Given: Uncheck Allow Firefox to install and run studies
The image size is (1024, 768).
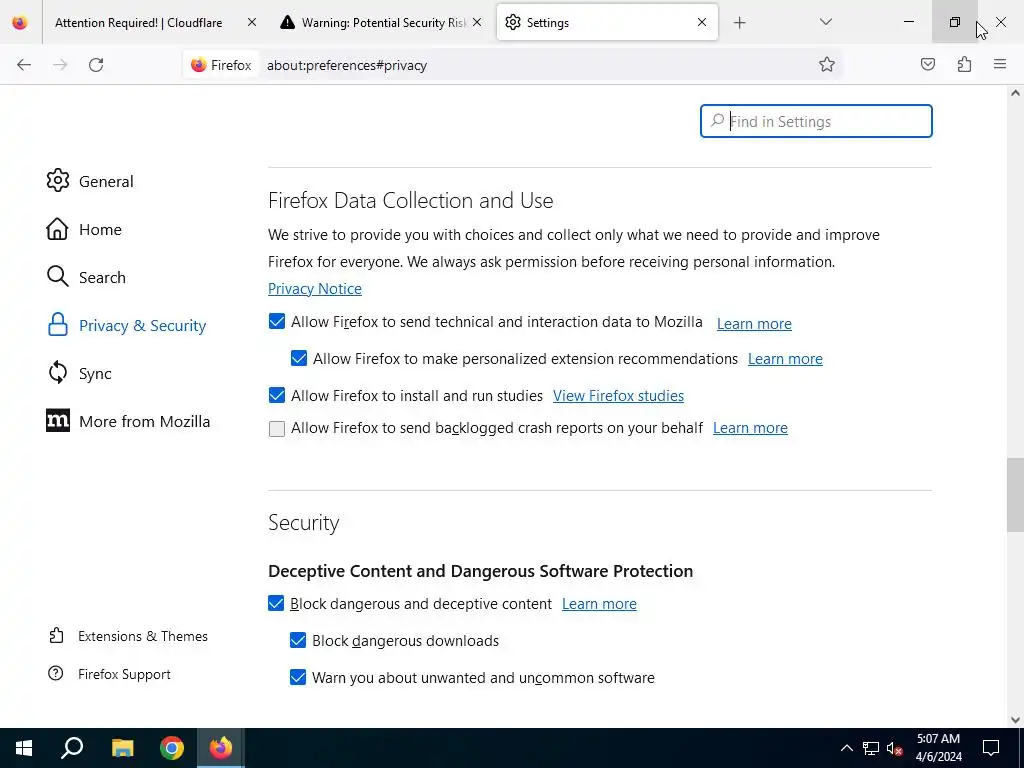Looking at the screenshot, I should (277, 396).
